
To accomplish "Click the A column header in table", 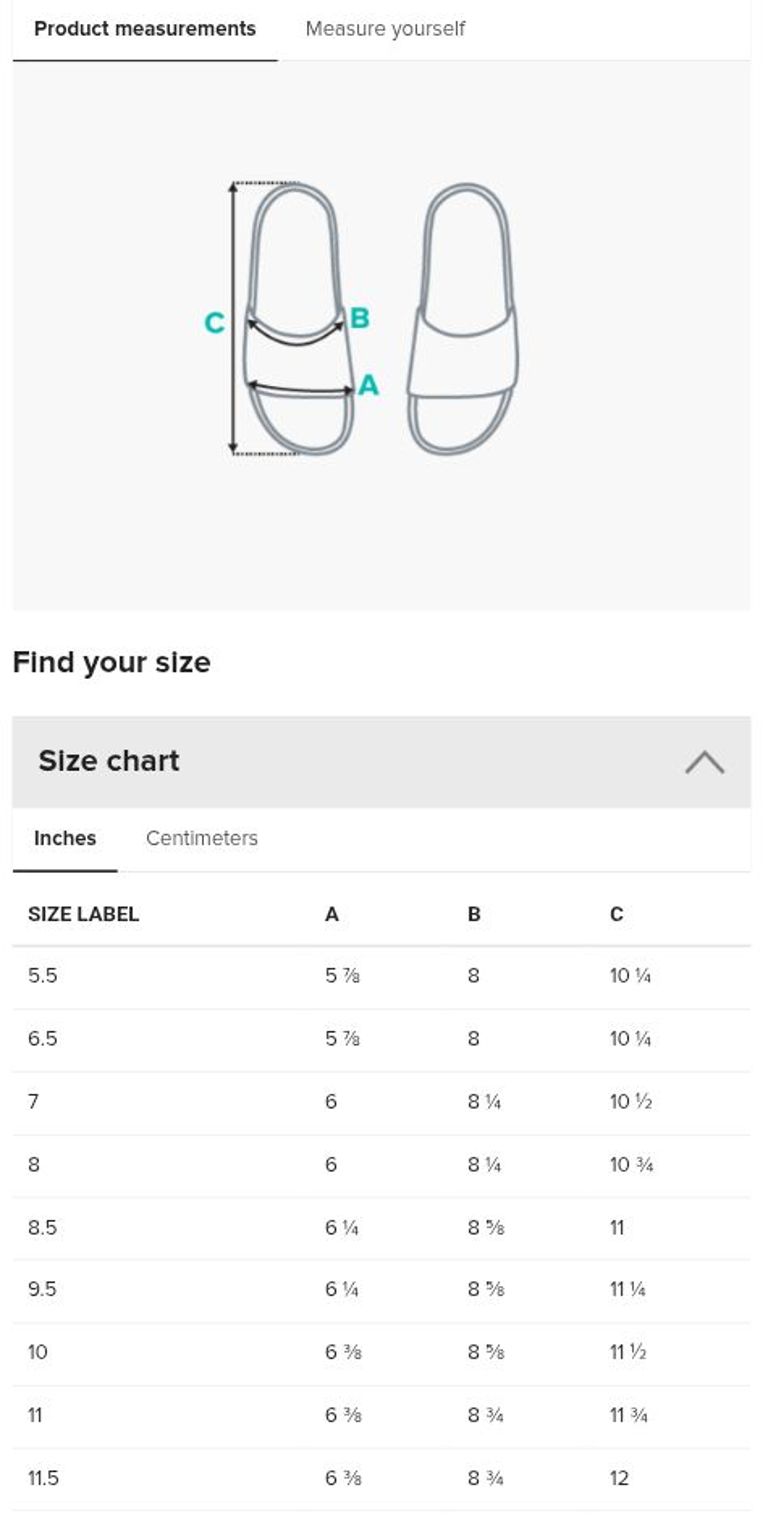I will coord(332,914).
